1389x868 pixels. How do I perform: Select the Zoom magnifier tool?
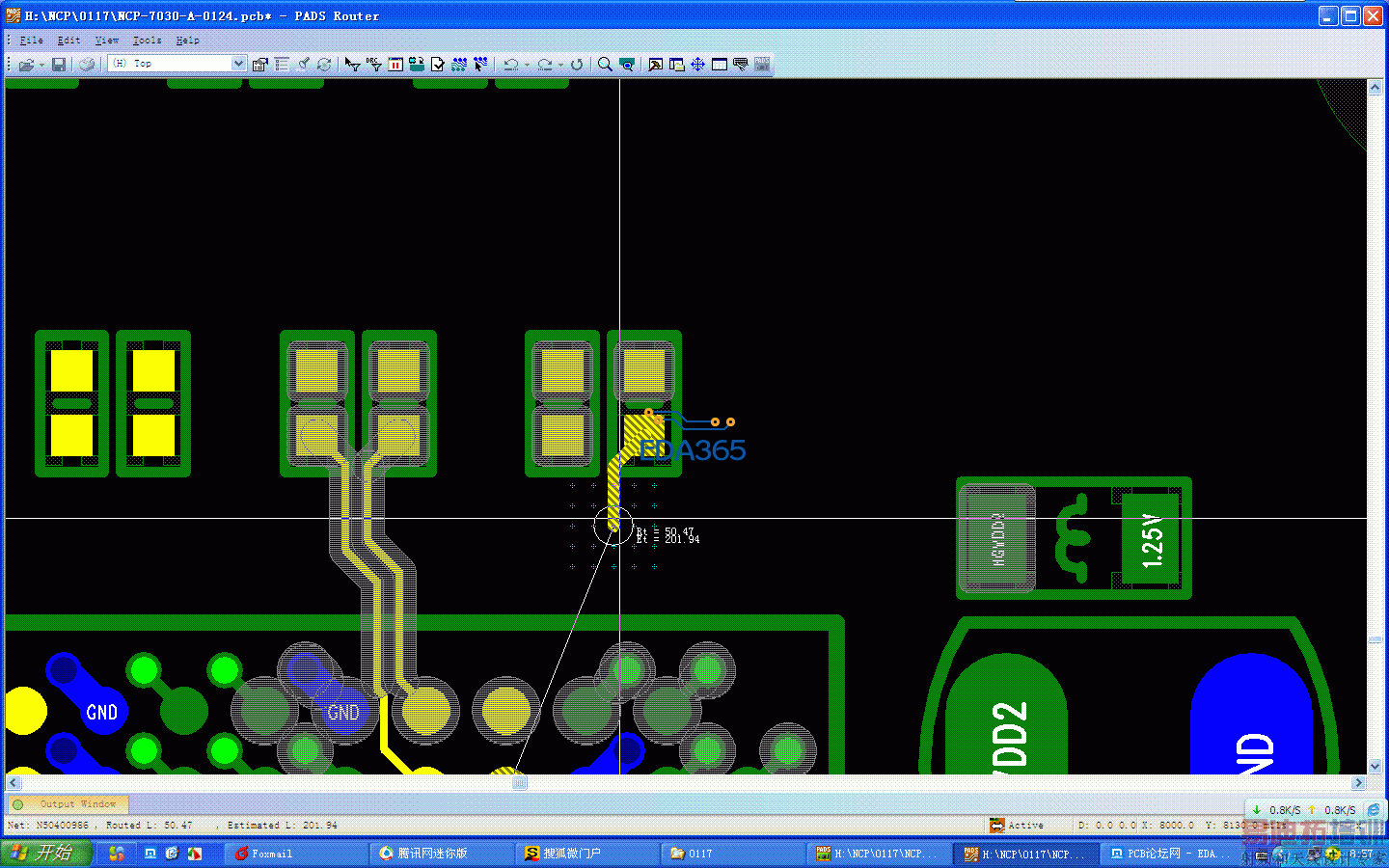pyautogui.click(x=605, y=65)
